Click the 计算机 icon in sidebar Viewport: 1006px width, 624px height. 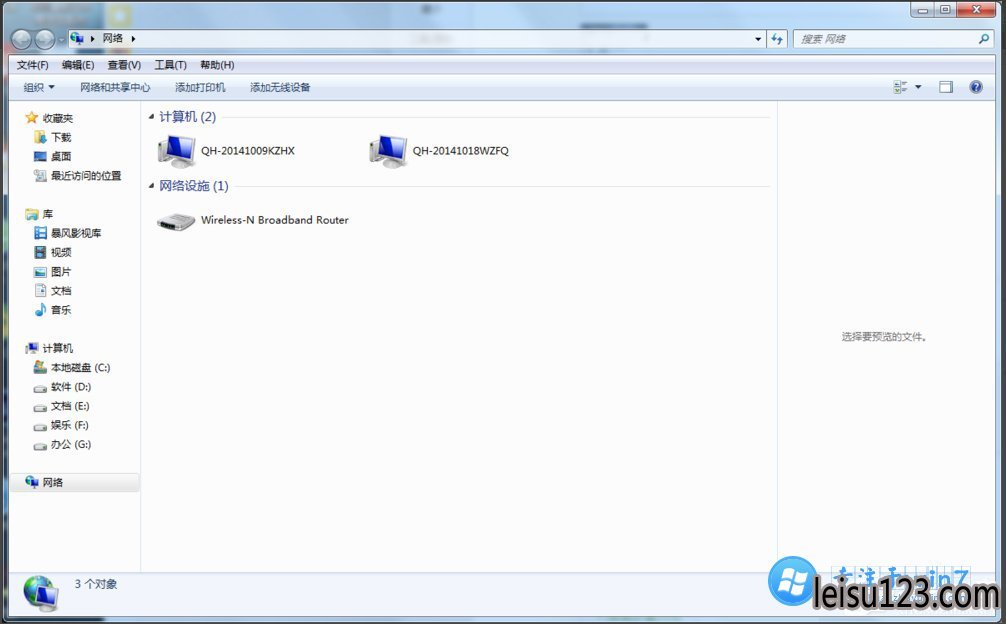click(31, 348)
